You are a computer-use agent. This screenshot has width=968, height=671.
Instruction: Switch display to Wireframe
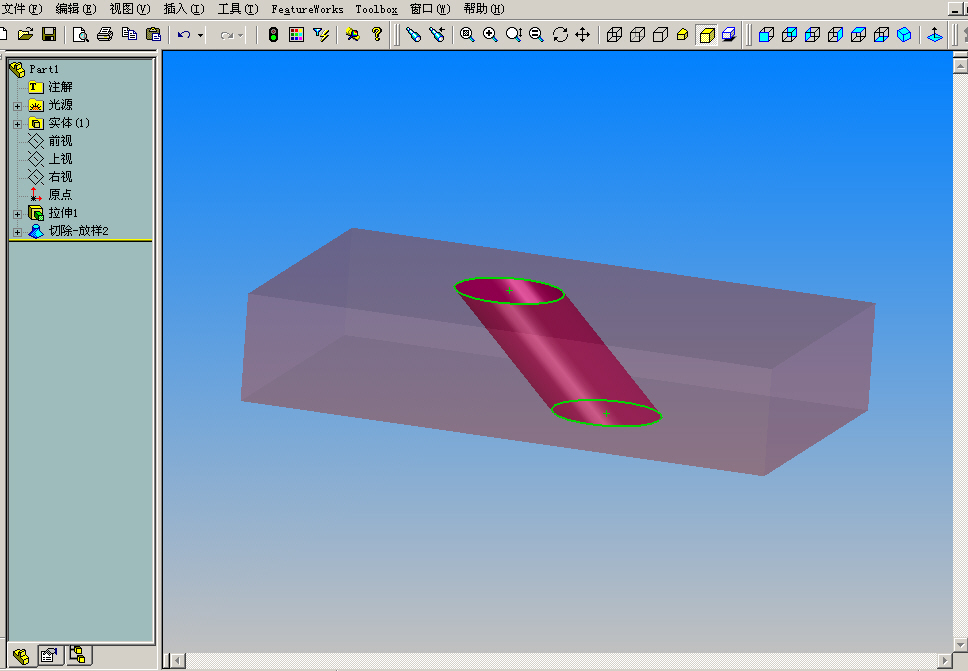614,35
